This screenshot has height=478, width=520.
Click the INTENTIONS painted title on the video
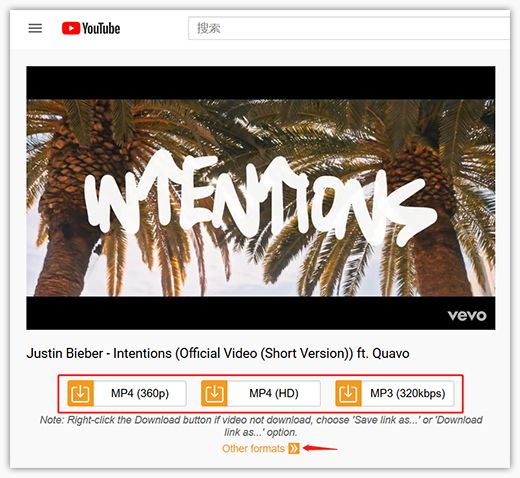[260, 197]
